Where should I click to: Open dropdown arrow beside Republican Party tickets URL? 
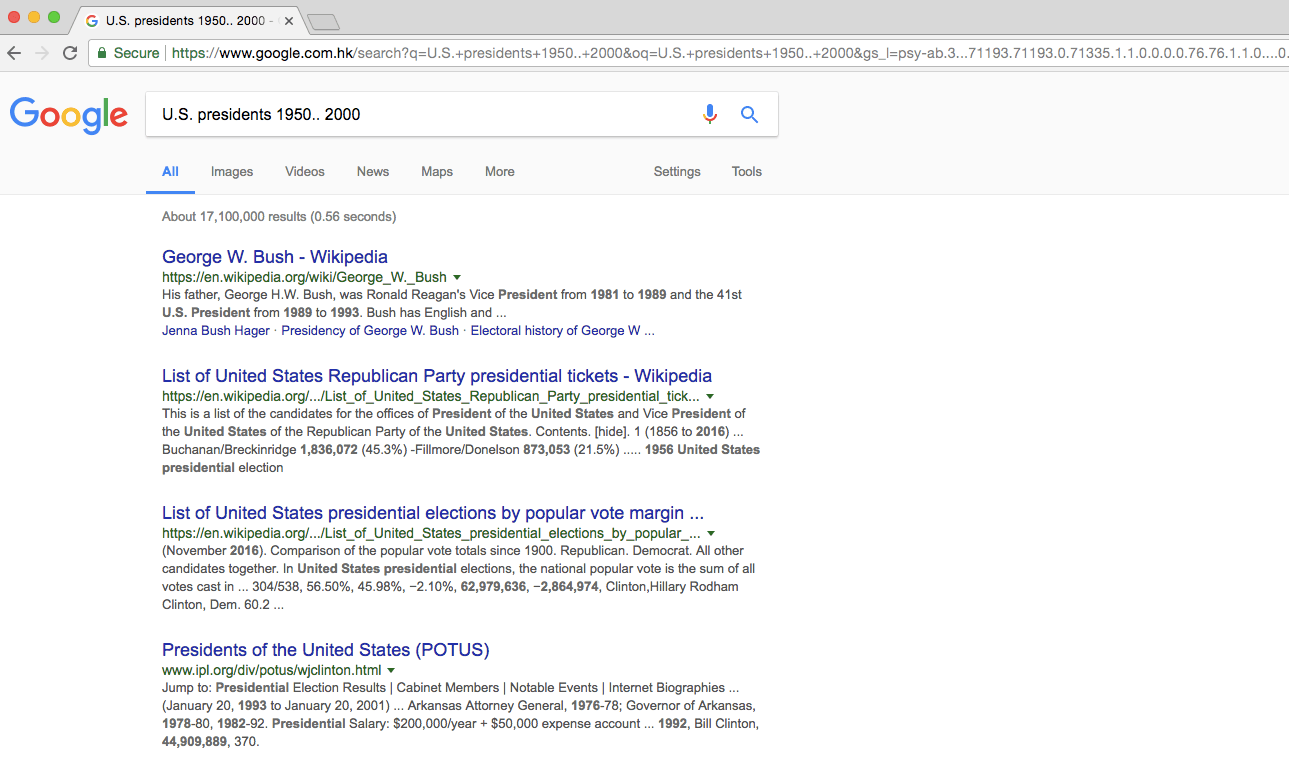pos(710,397)
